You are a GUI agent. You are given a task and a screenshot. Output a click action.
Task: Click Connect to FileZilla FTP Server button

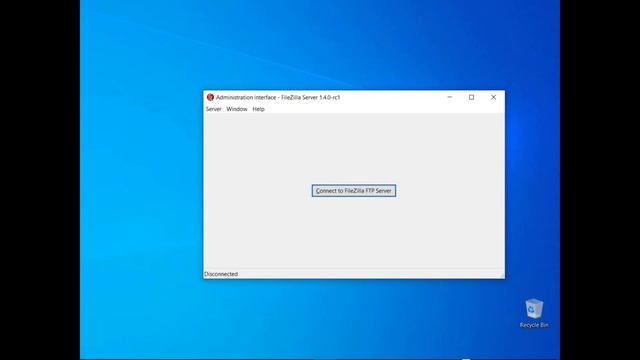(x=353, y=191)
